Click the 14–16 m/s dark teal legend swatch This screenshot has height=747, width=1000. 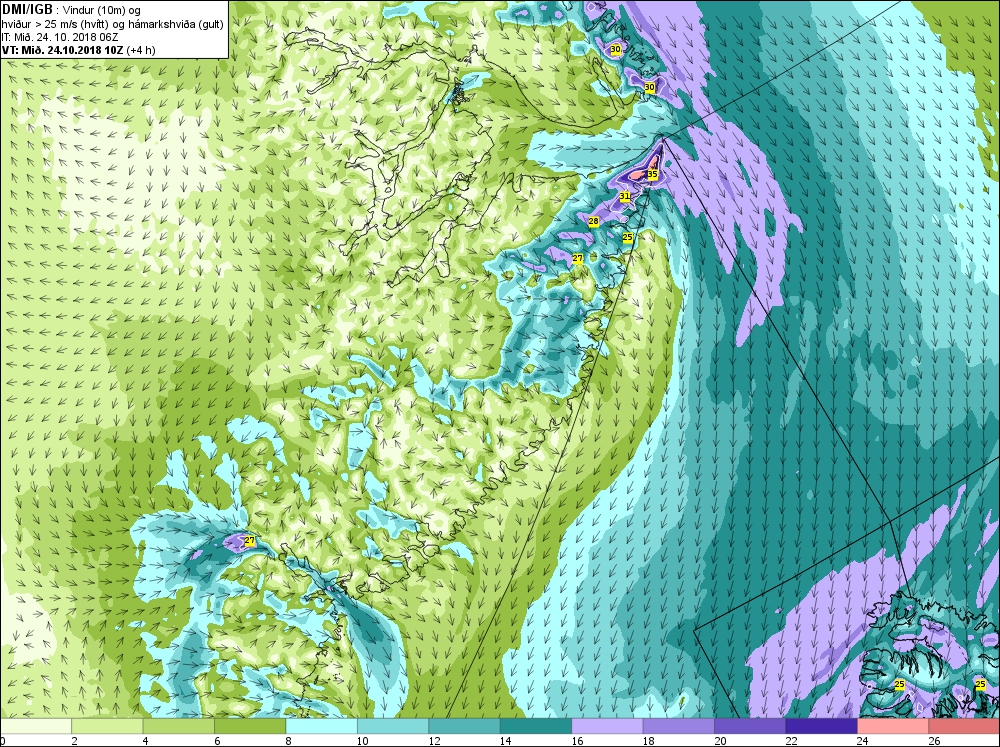(536, 726)
